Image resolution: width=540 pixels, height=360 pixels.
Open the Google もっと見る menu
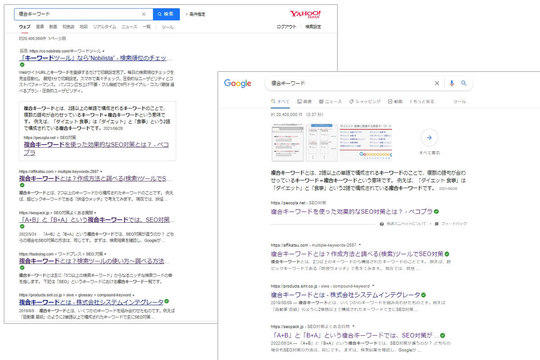[x=422, y=102]
